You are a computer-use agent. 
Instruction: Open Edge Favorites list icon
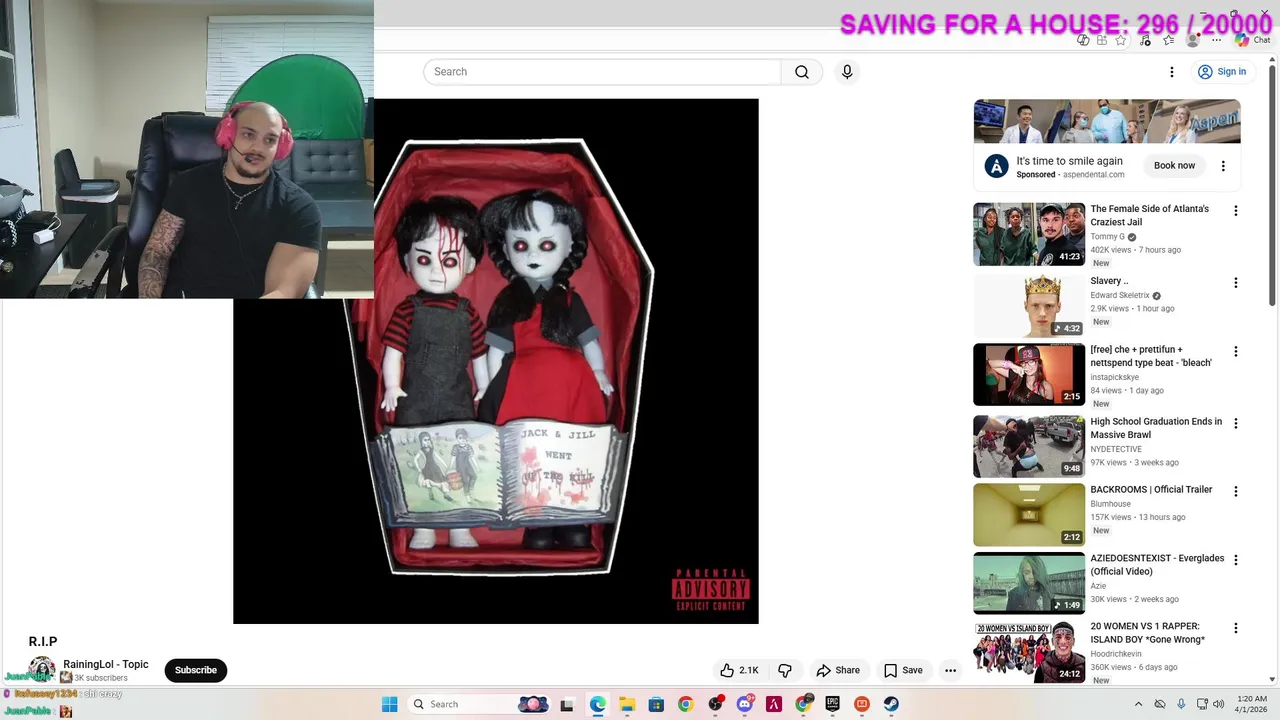click(x=1168, y=40)
